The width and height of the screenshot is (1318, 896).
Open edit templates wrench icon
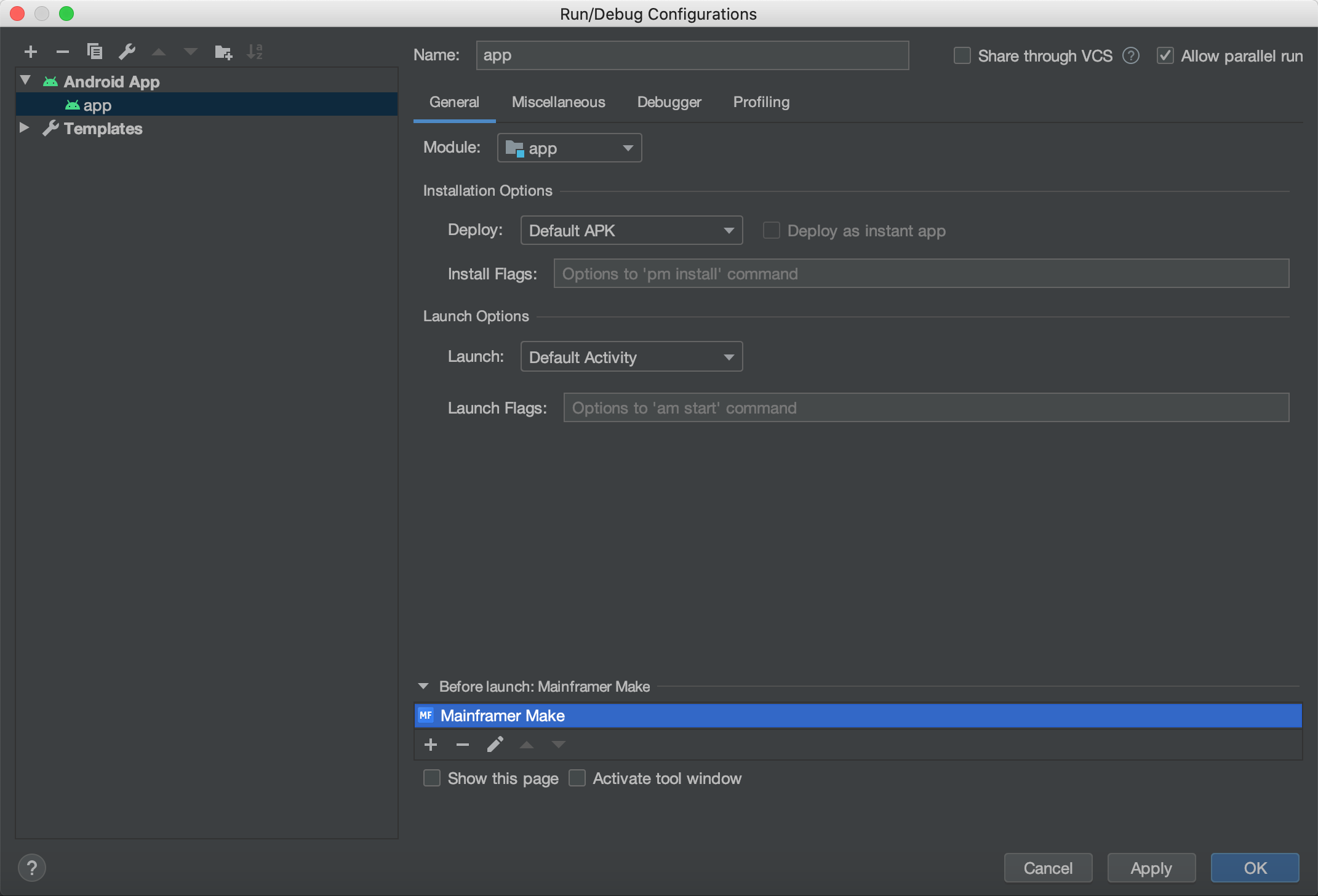[x=127, y=52]
